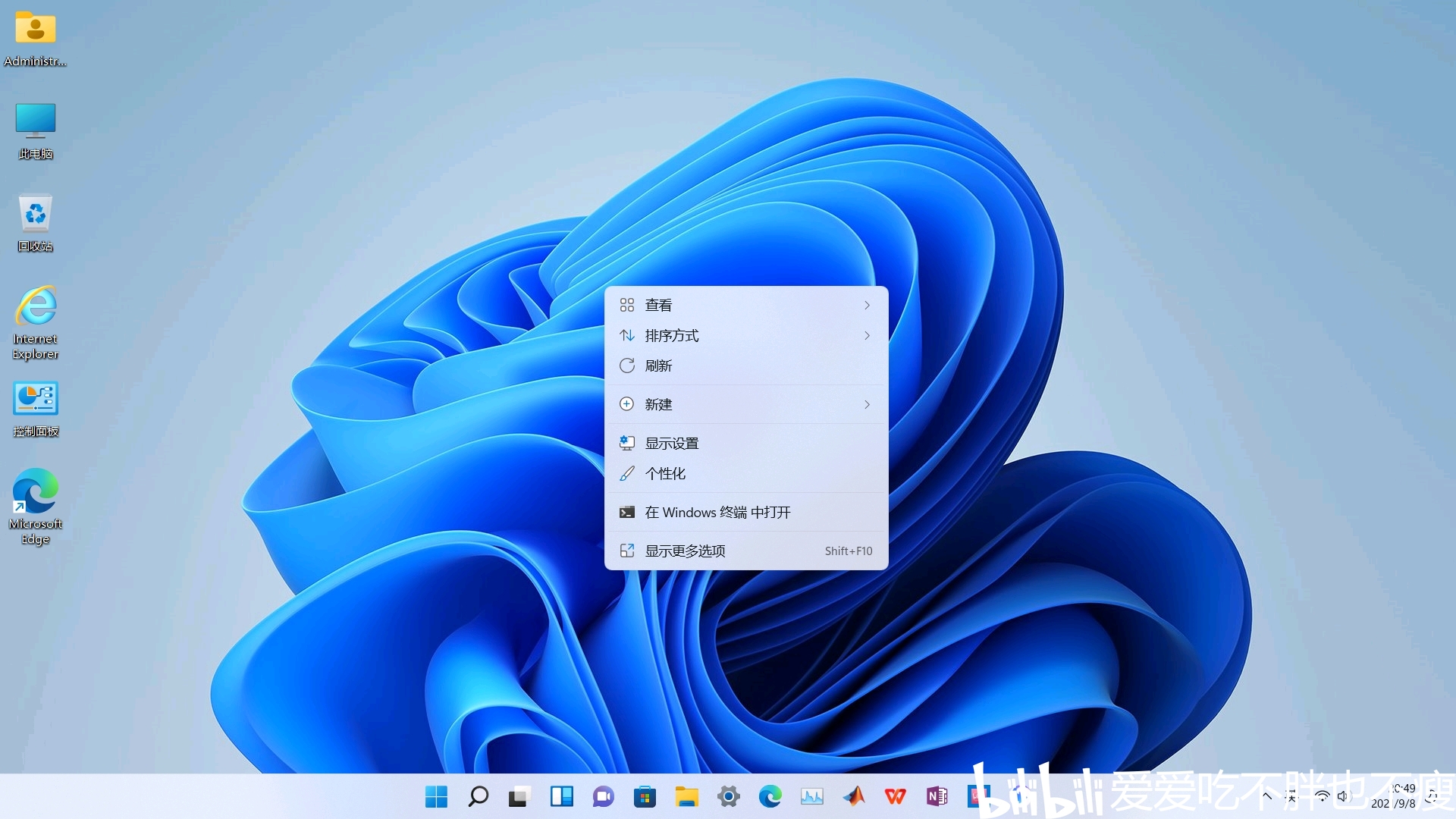Open the Widgets panel from taskbar
The width and height of the screenshot is (1456, 819).
[x=561, y=796]
